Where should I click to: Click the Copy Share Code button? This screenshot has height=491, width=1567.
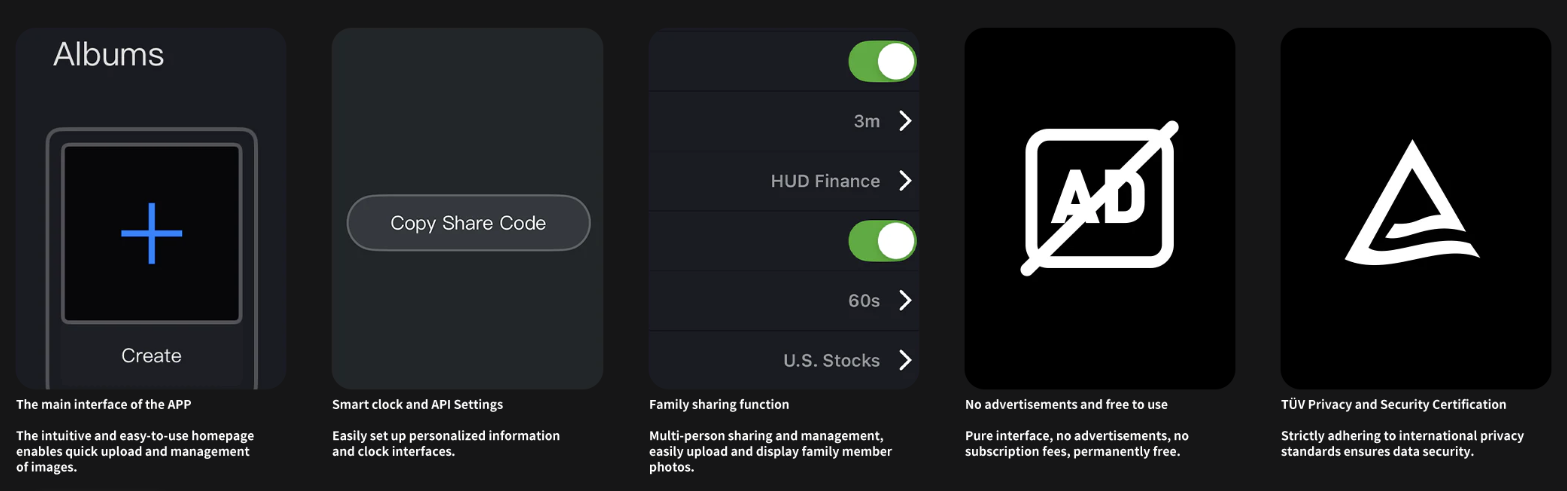point(469,223)
